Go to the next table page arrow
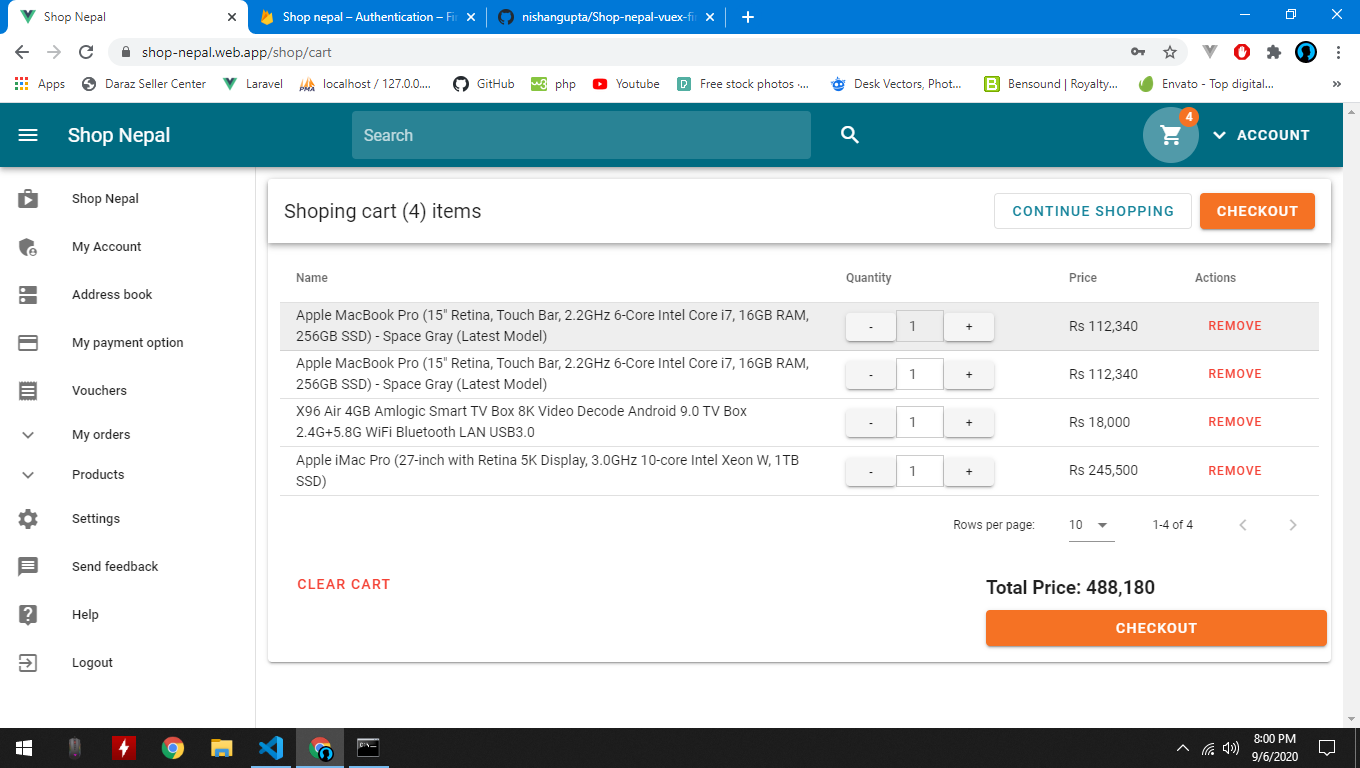This screenshot has width=1360, height=768. coord(1293,525)
